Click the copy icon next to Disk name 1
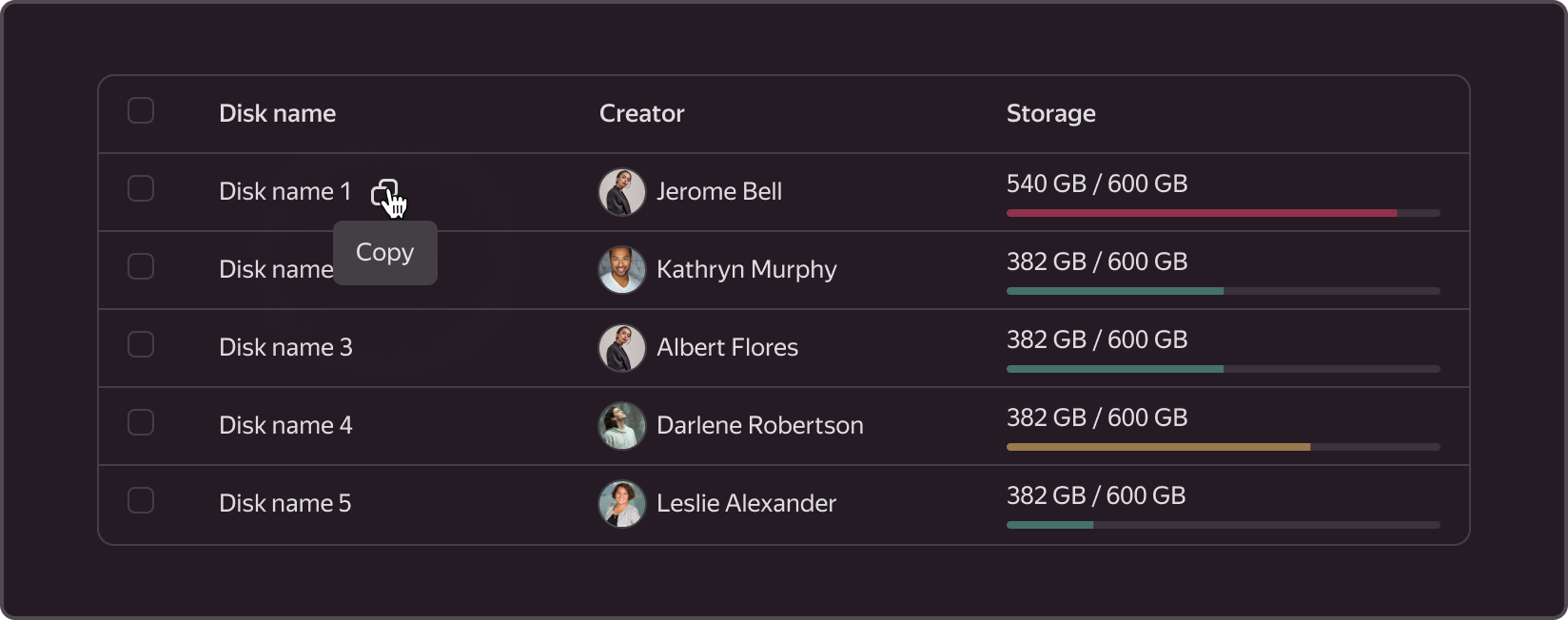Viewport: 1568px width, 620px height. click(x=385, y=193)
